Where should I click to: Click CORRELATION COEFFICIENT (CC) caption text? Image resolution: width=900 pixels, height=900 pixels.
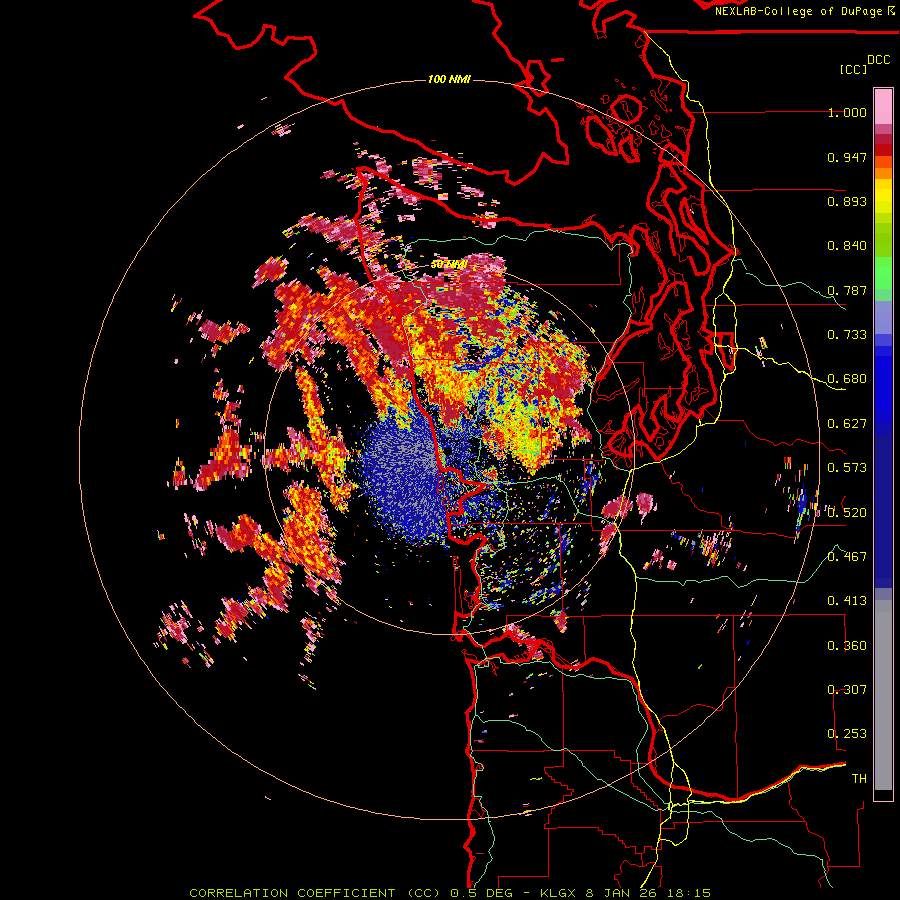click(x=315, y=893)
